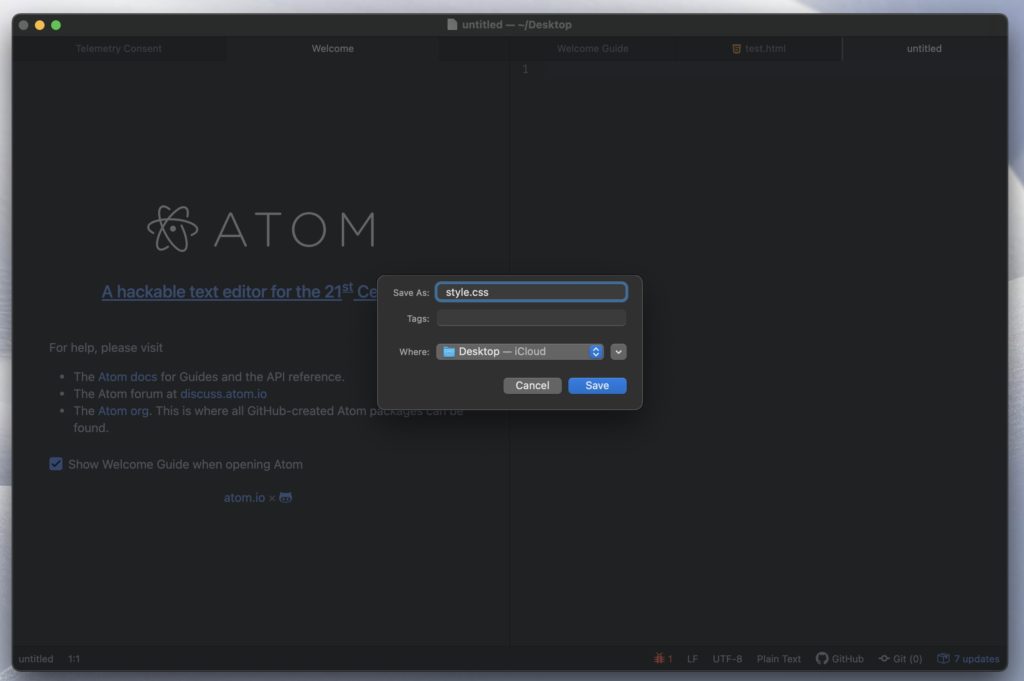Click the Octocat icon in the footer
This screenshot has height=681, width=1024.
point(285,498)
